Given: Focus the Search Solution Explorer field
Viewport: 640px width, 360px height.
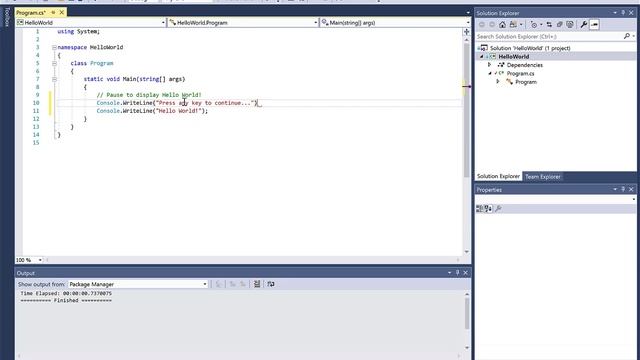Looking at the screenshot, I should pos(549,36).
